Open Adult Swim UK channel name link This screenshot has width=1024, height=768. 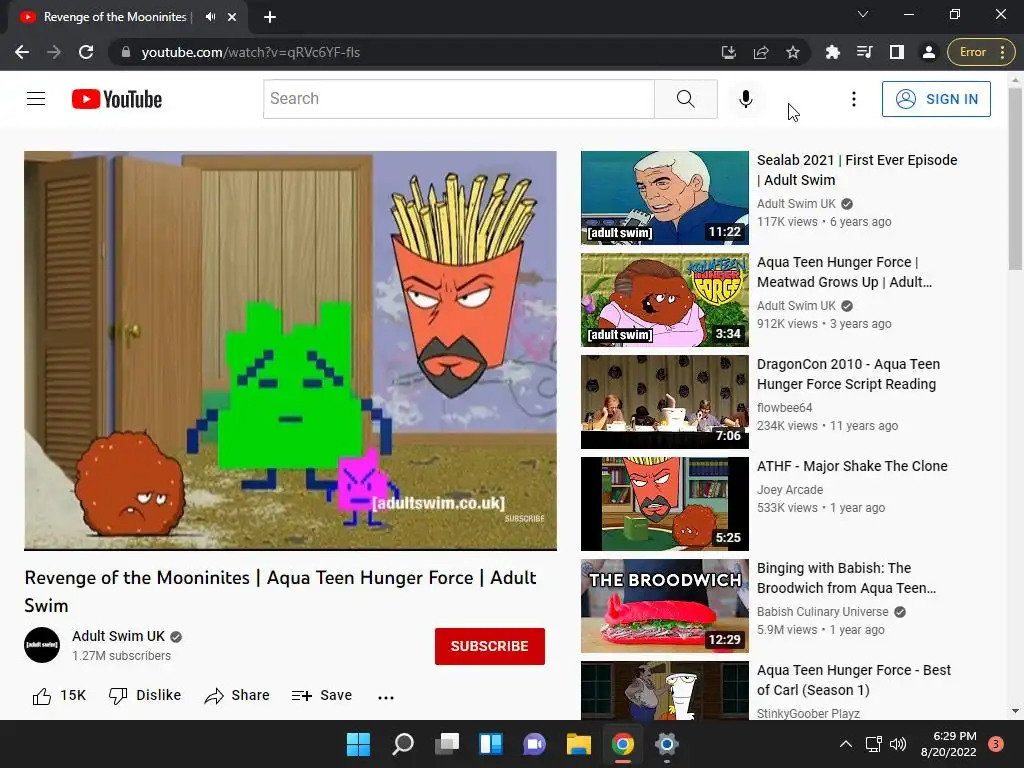click(x=118, y=636)
